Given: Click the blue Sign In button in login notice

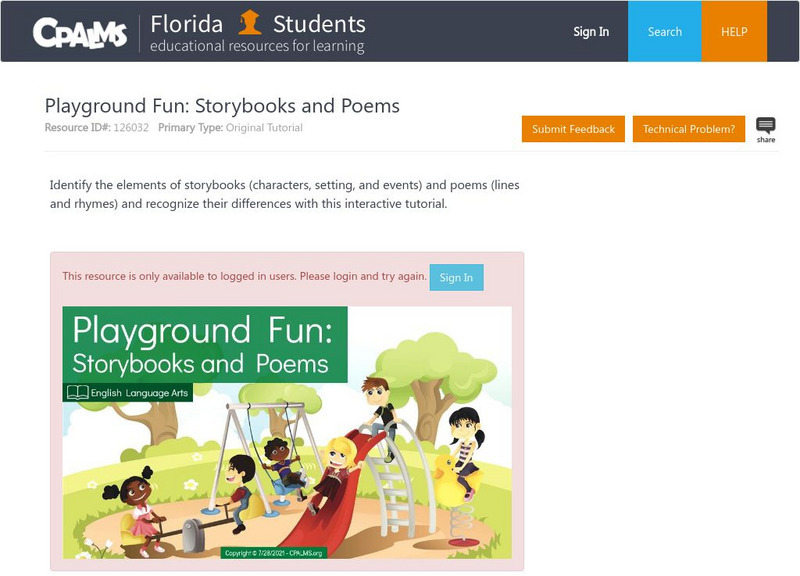Looking at the screenshot, I should click(456, 277).
